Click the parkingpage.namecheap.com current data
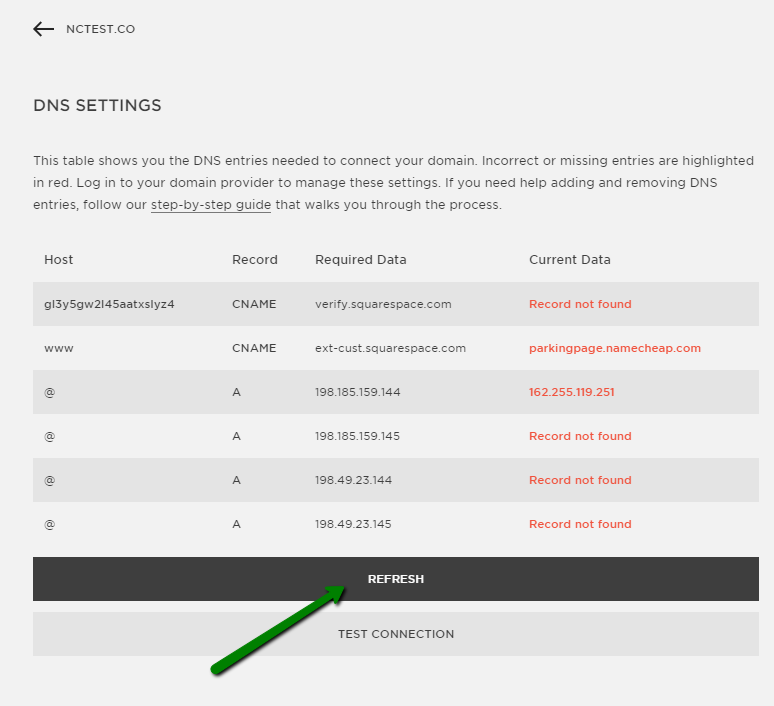Viewport: 774px width, 706px height. click(x=615, y=348)
